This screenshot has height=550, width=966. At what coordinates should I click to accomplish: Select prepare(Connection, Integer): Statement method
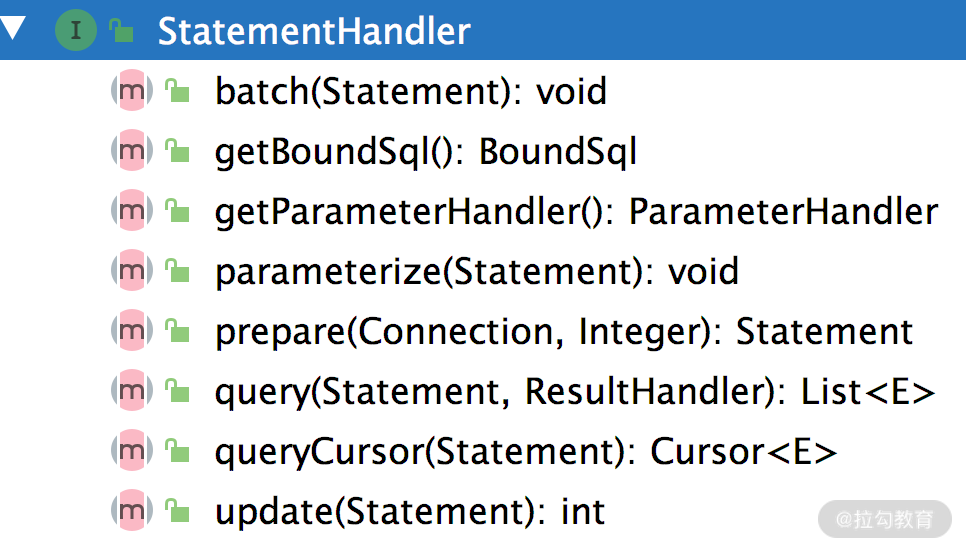[x=564, y=332]
